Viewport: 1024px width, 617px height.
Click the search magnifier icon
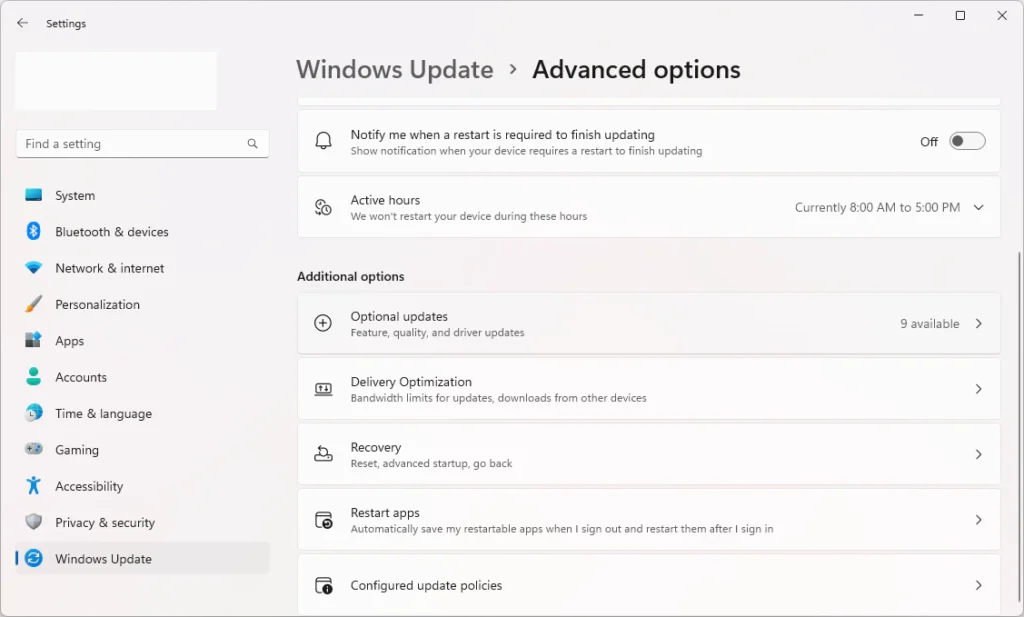coord(252,144)
